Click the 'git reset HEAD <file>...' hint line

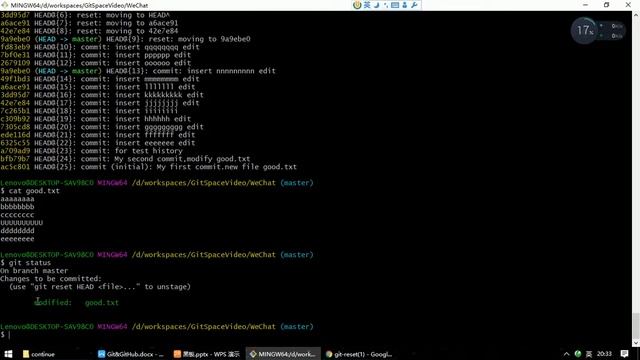coord(100,287)
